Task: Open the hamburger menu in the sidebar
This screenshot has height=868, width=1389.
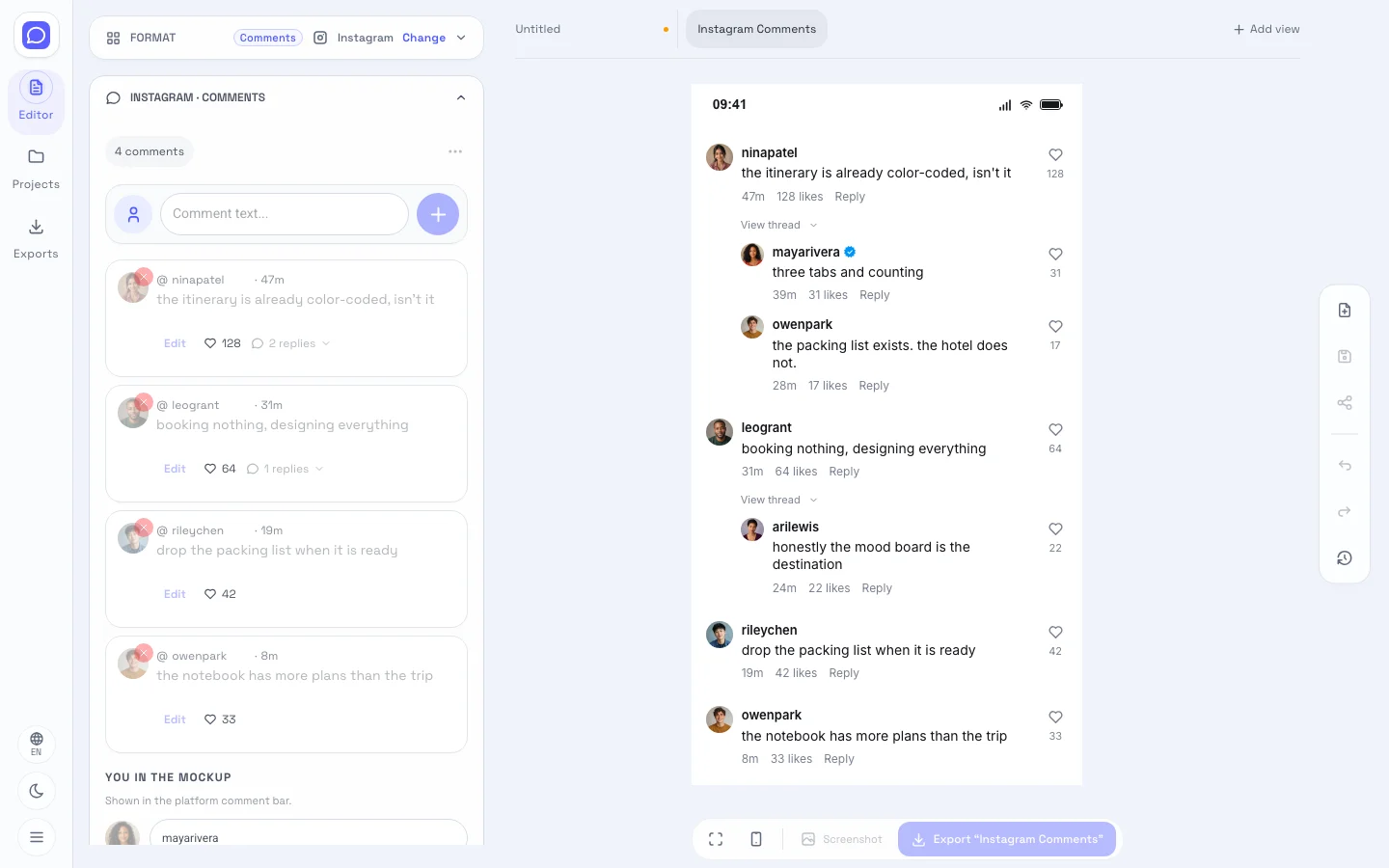Action: [37, 837]
